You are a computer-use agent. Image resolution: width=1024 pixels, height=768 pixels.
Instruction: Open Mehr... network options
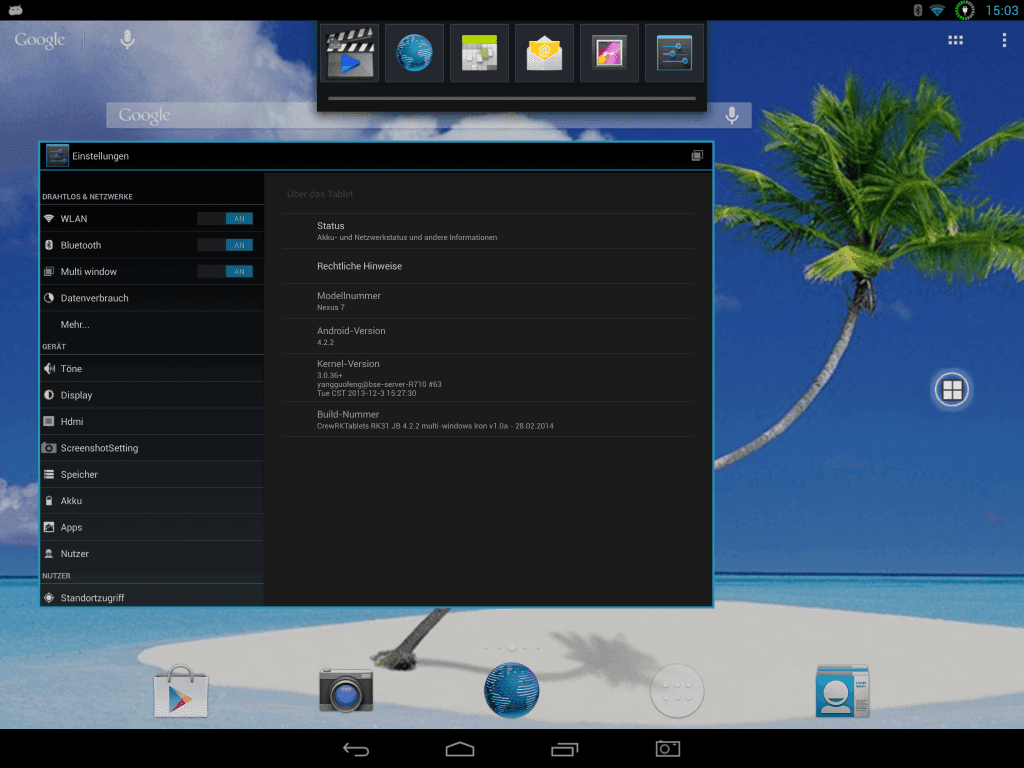coord(152,325)
